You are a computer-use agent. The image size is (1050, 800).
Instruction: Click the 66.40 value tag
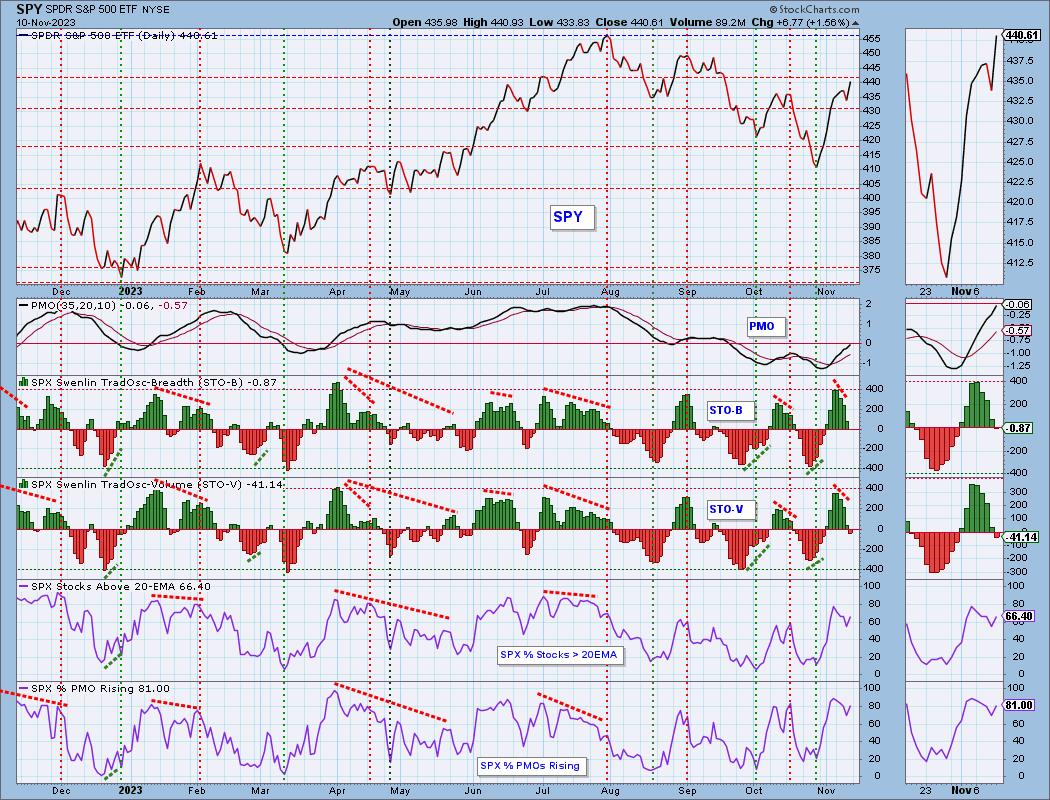click(1019, 616)
